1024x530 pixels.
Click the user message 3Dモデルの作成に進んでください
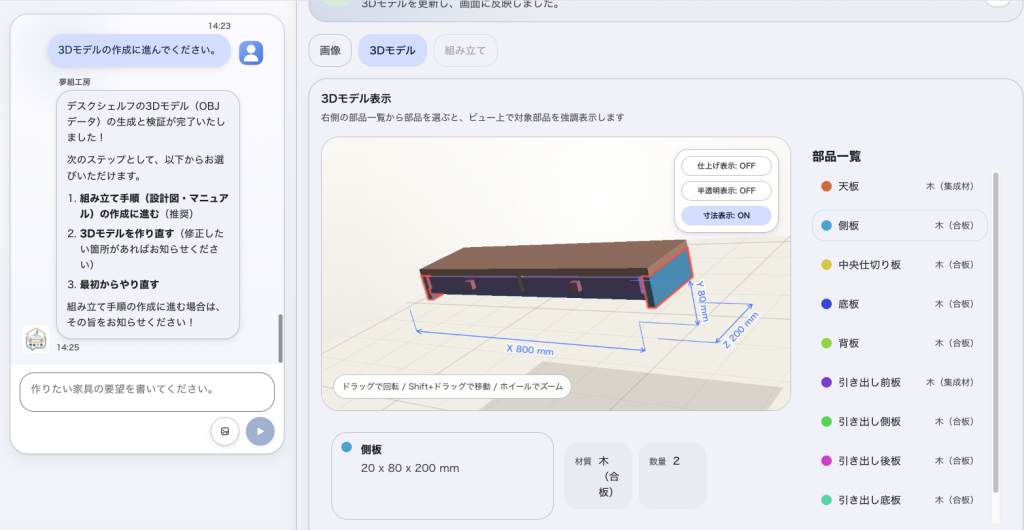pyautogui.click(x=139, y=50)
